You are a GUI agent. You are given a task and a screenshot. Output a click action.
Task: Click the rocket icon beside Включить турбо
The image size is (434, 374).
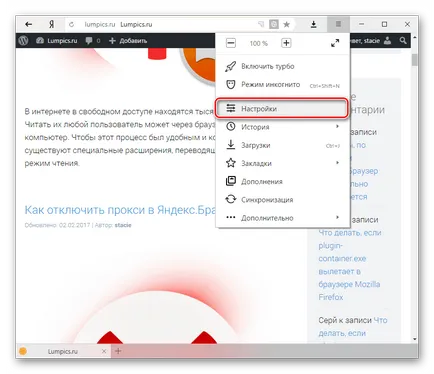click(x=231, y=66)
